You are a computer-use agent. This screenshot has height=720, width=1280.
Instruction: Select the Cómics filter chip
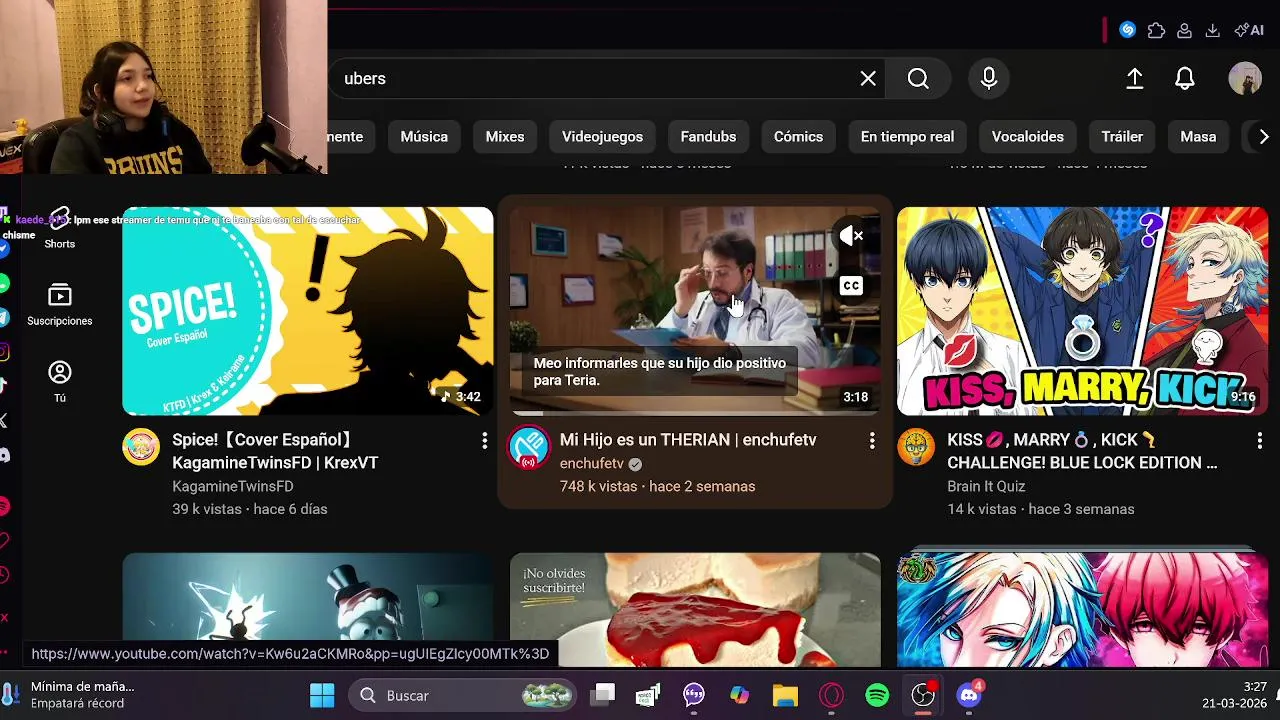[798, 137]
